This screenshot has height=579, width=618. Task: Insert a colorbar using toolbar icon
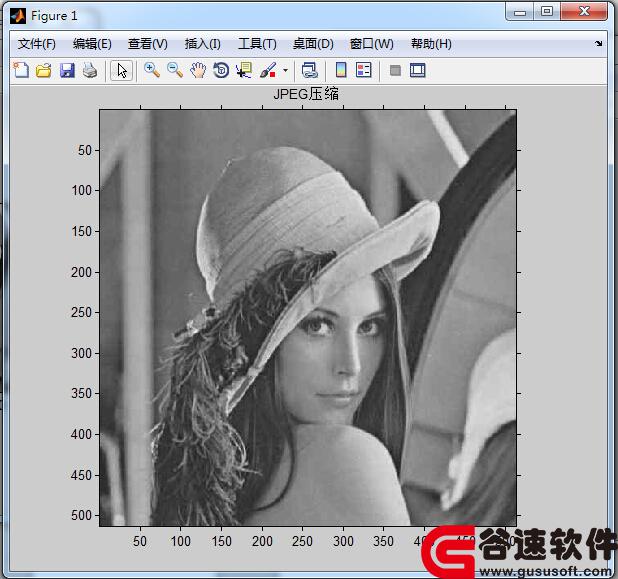pos(341,70)
